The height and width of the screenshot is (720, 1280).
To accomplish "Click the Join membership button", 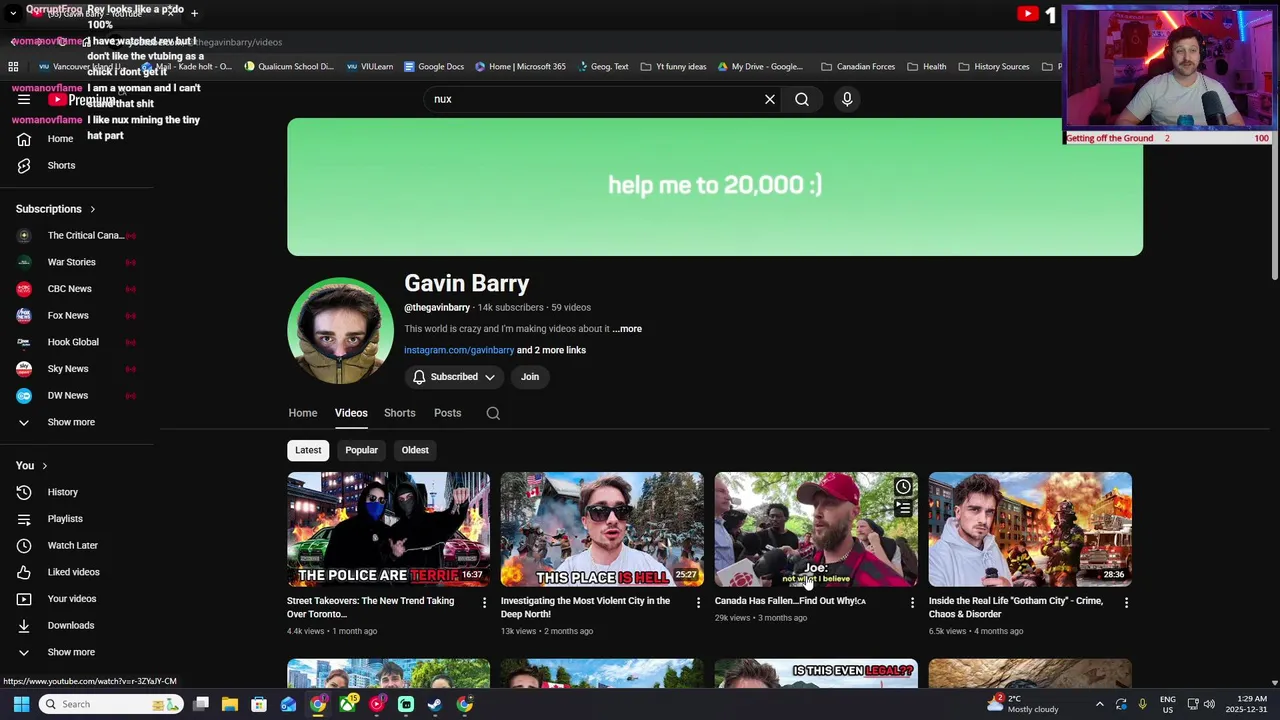I will coord(530,377).
